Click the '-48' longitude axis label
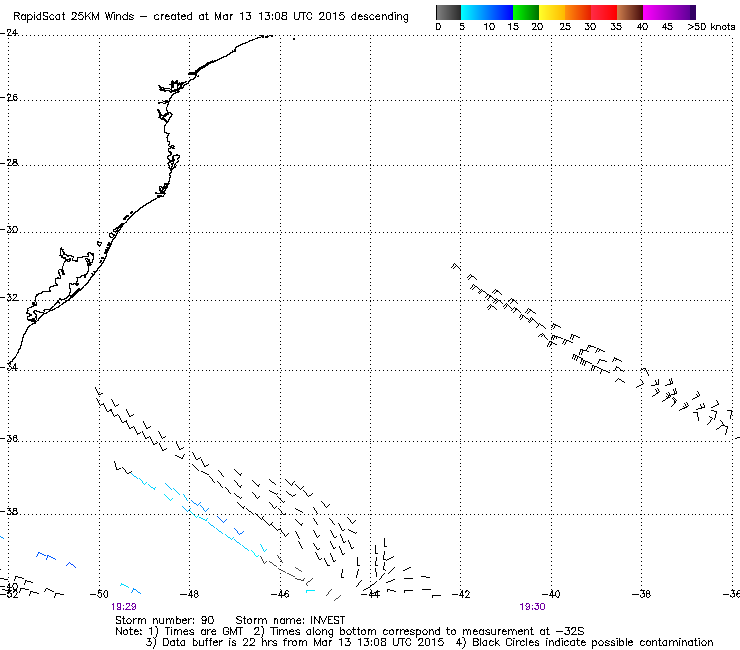 click(189, 594)
